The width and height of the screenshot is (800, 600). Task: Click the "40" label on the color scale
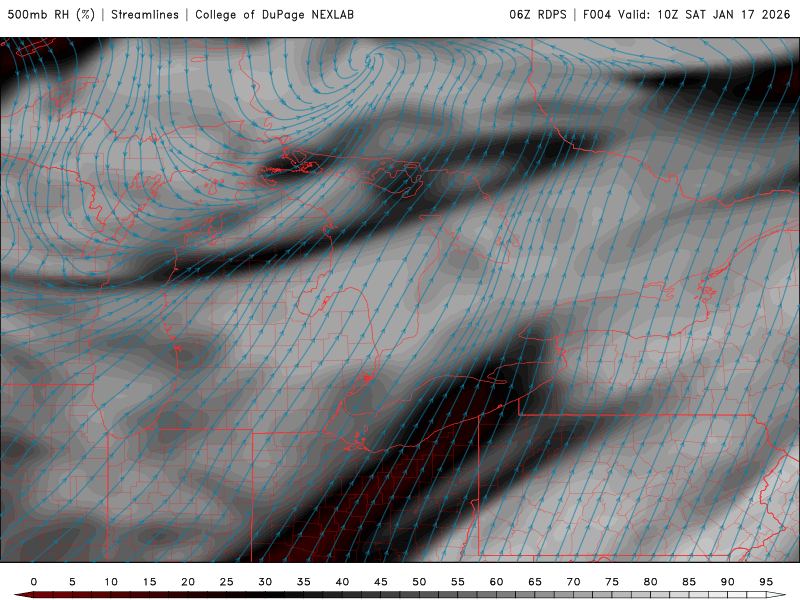342,582
